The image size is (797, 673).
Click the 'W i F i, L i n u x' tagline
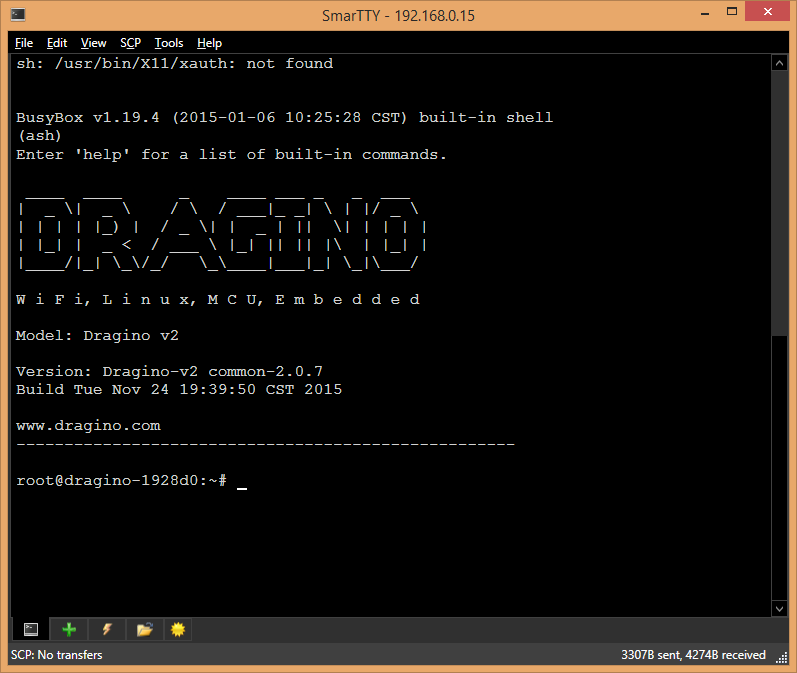pyautogui.click(x=218, y=299)
